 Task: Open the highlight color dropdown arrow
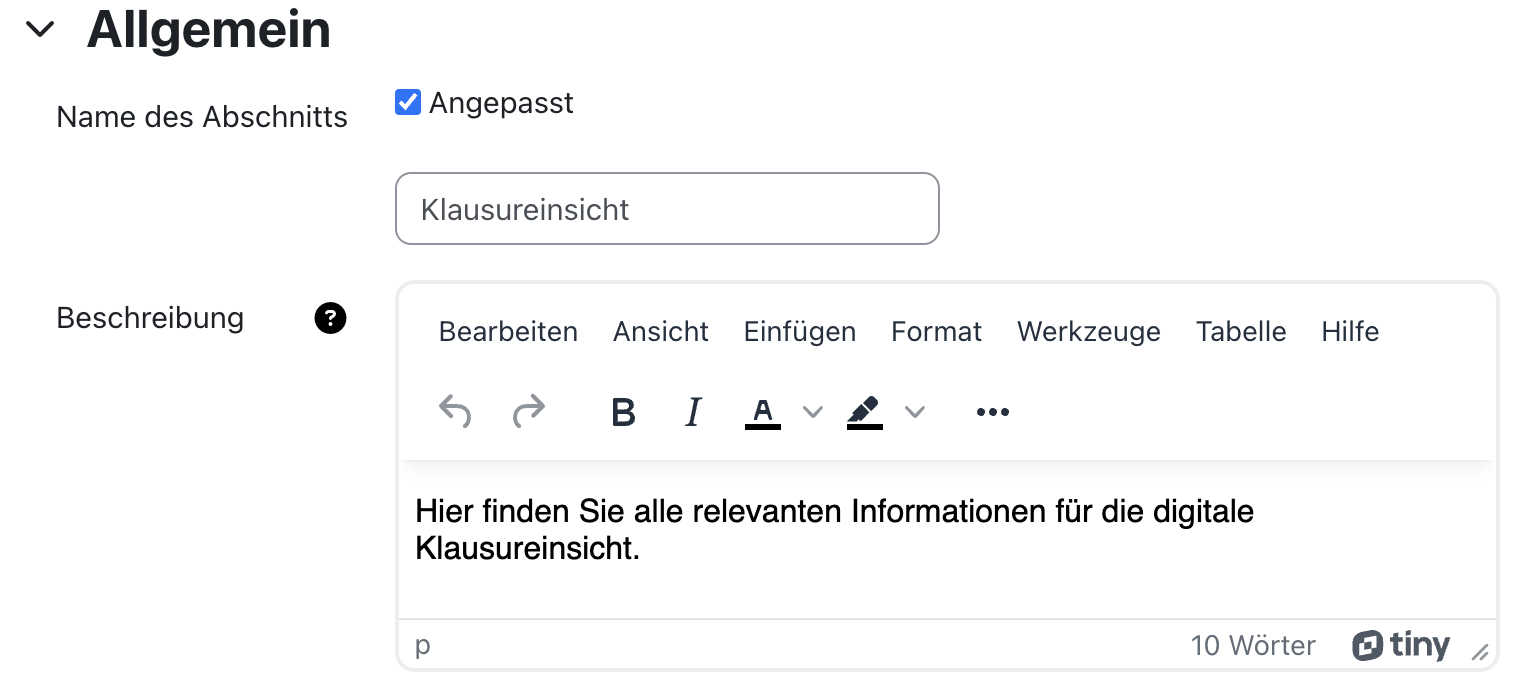pyautogui.click(x=914, y=411)
